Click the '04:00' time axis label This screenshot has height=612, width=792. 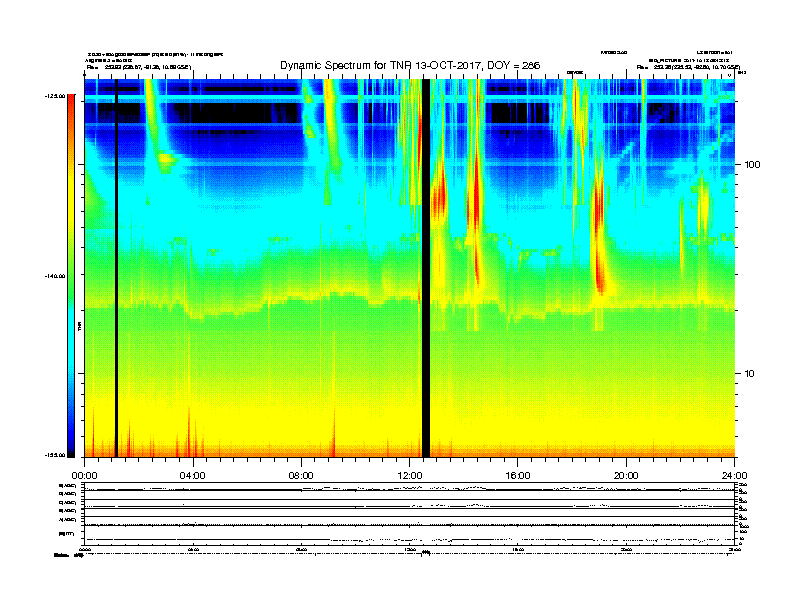point(192,476)
